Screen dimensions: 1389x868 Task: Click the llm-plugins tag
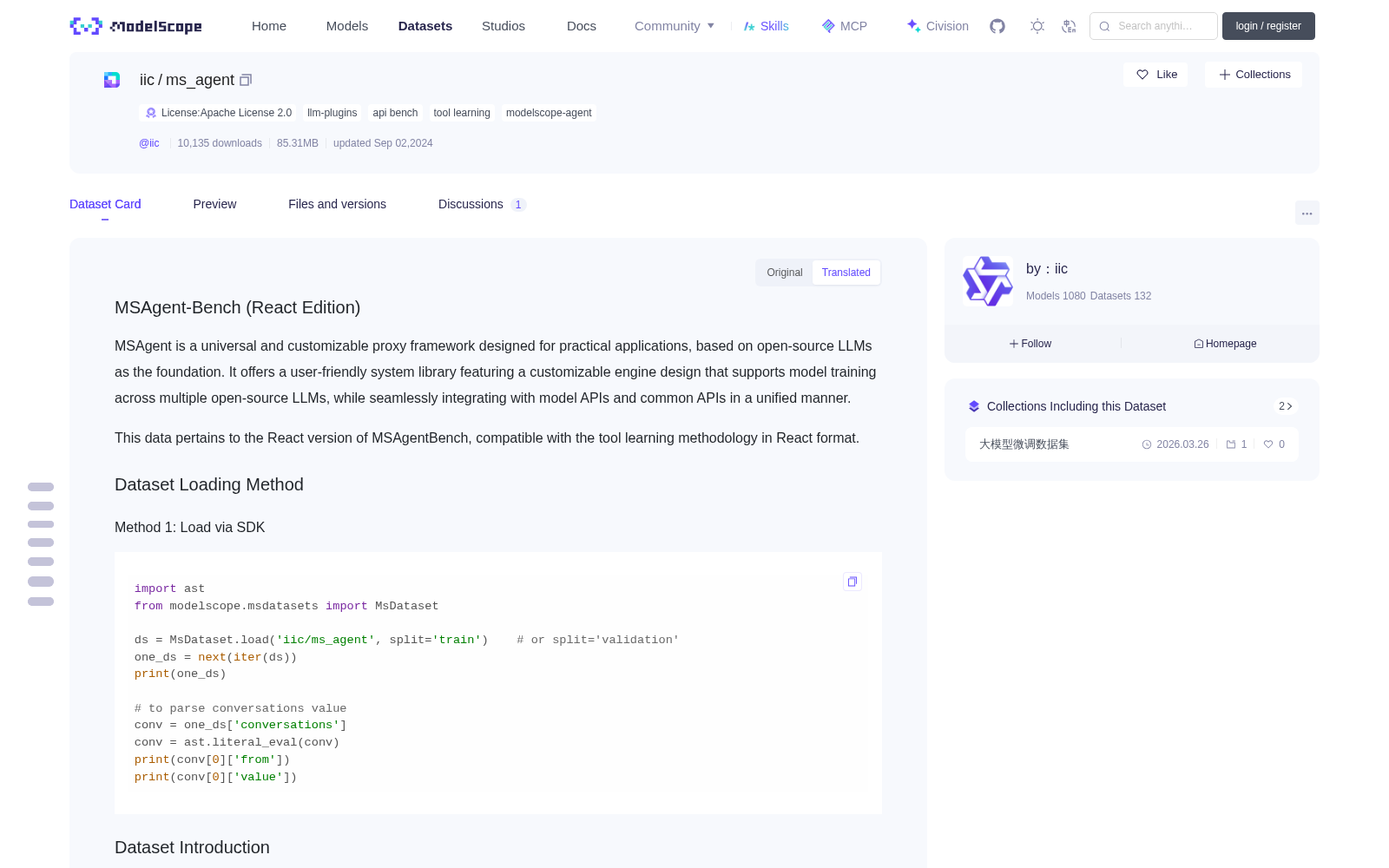[332, 113]
